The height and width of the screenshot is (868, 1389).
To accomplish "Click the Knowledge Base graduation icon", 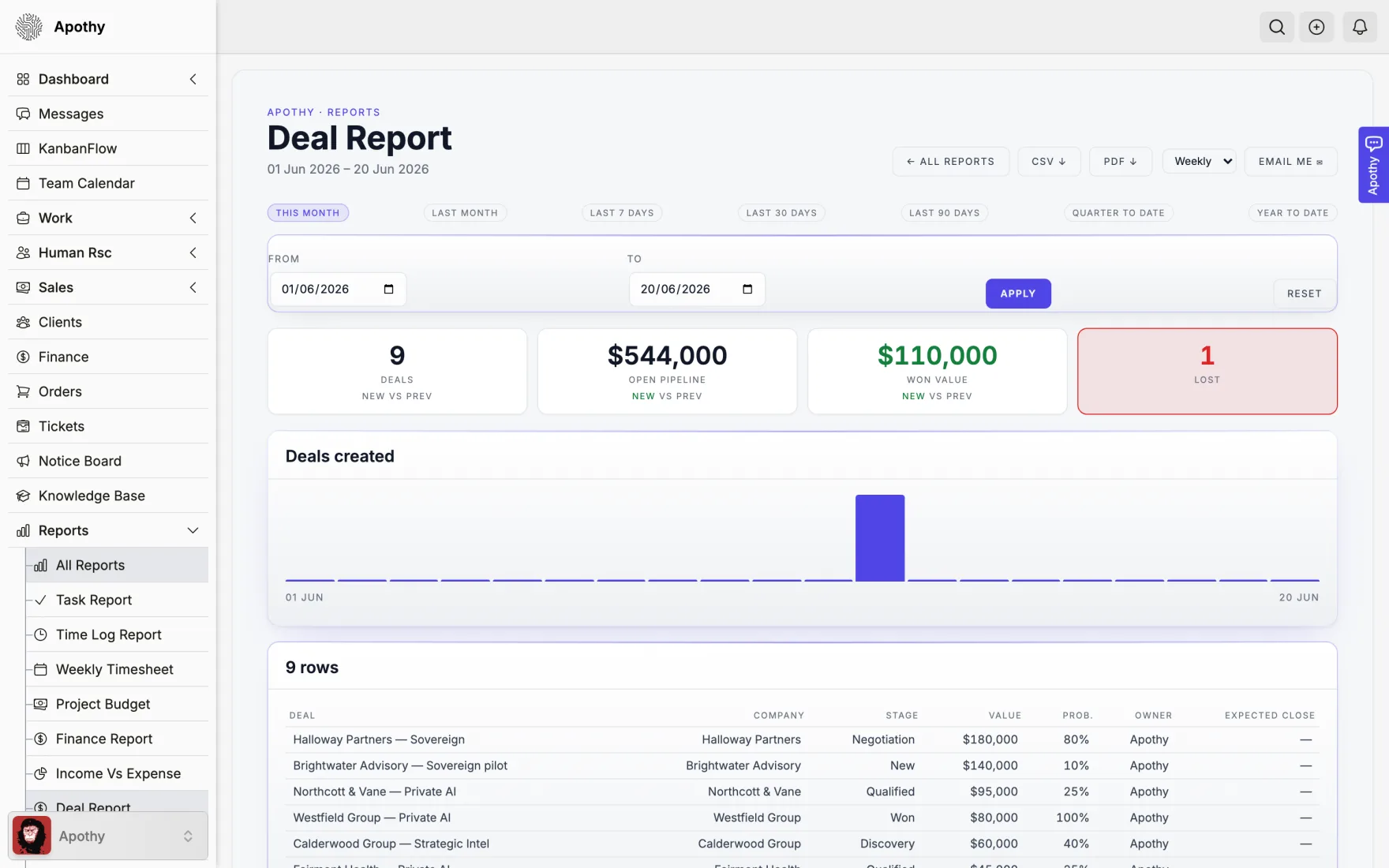I will point(23,496).
